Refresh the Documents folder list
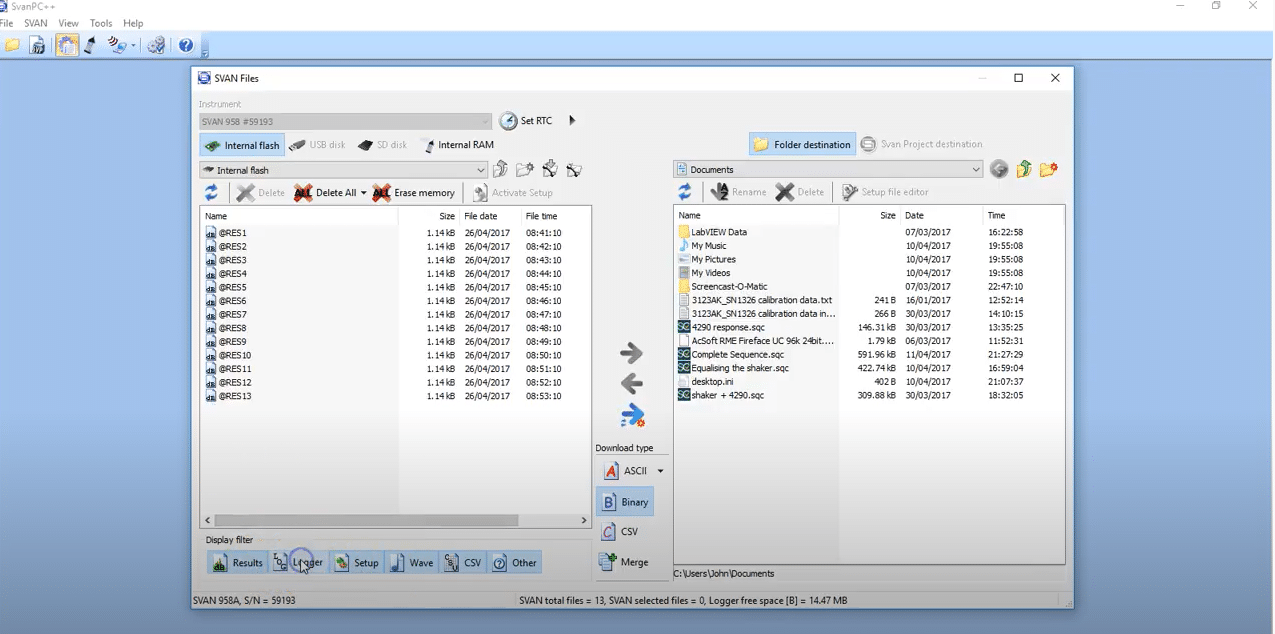Screen dimensions: 1275x634 coord(685,192)
